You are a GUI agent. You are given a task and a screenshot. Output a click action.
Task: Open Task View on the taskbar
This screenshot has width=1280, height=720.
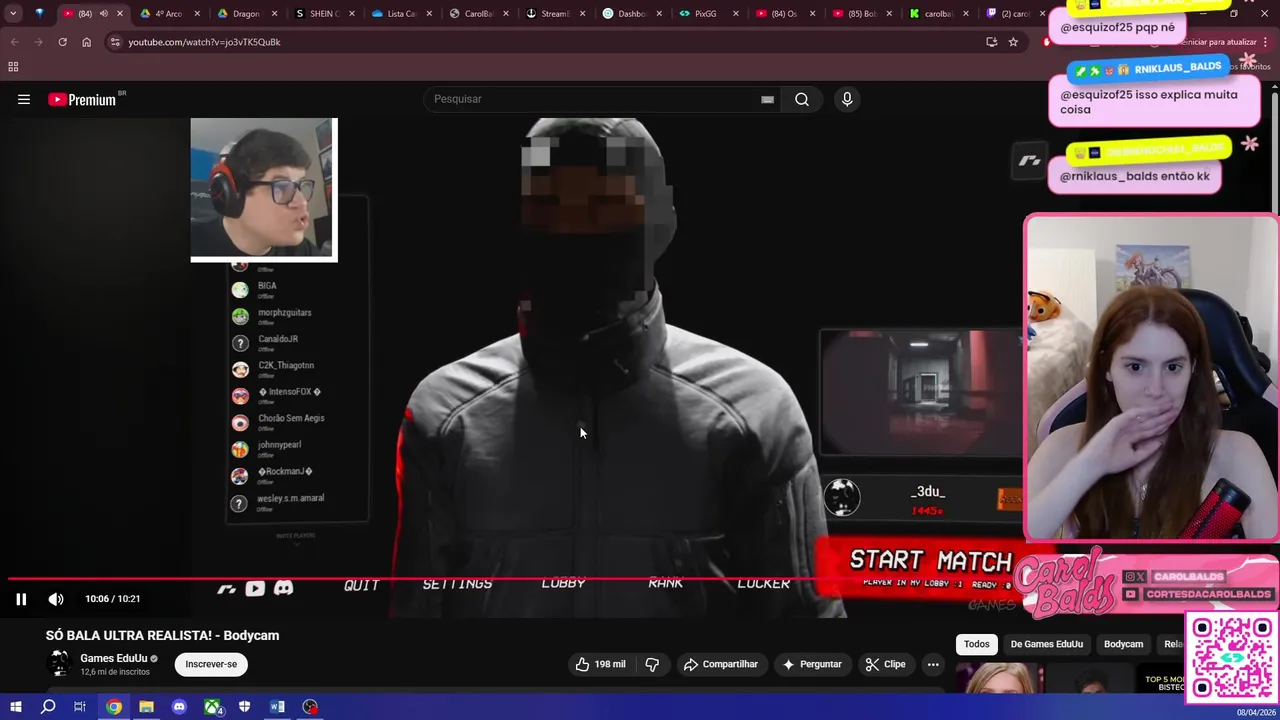point(80,707)
